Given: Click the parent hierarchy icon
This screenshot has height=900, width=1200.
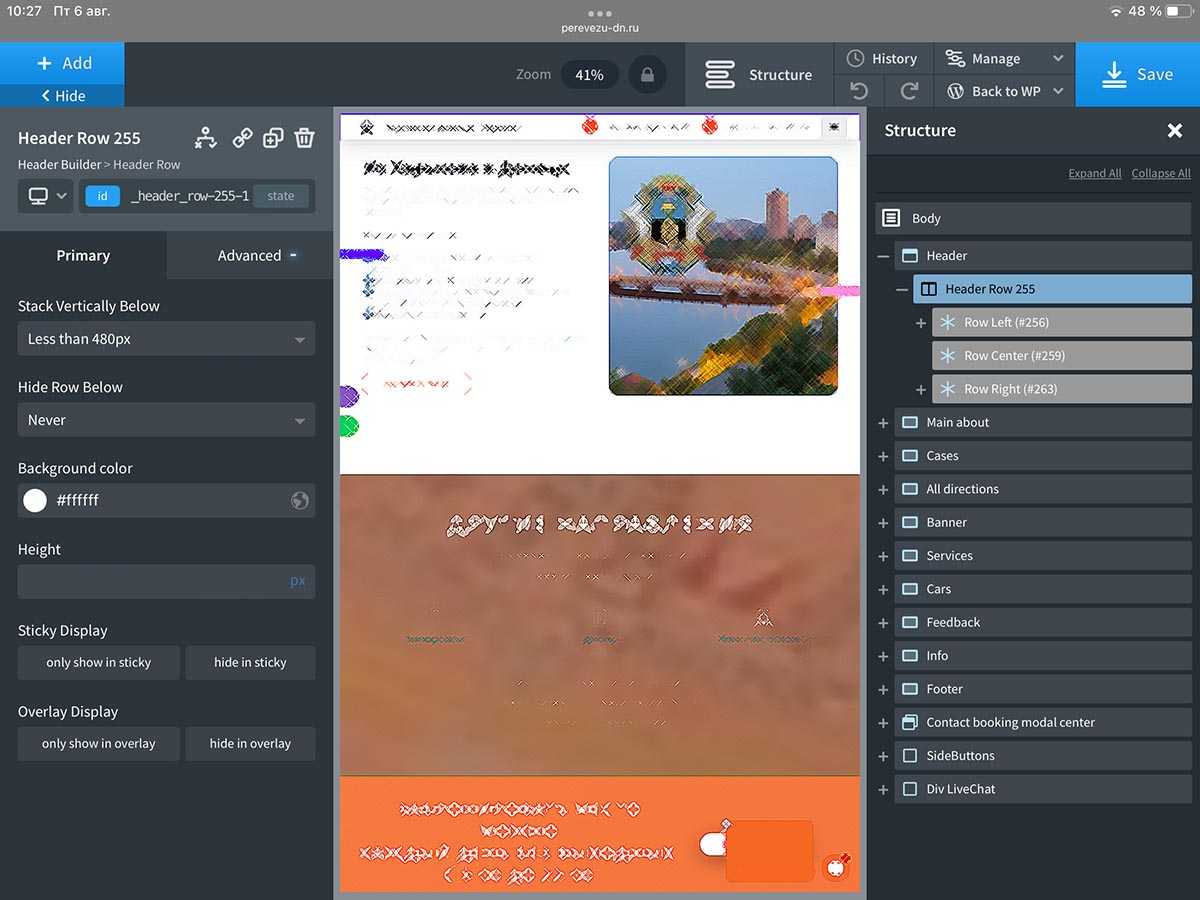Looking at the screenshot, I should [206, 138].
